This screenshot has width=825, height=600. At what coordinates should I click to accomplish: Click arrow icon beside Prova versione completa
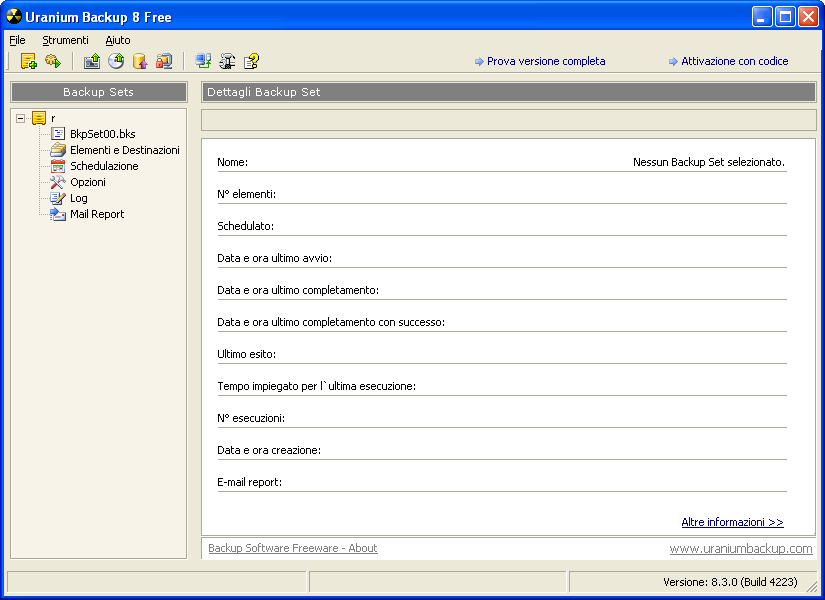(x=479, y=62)
